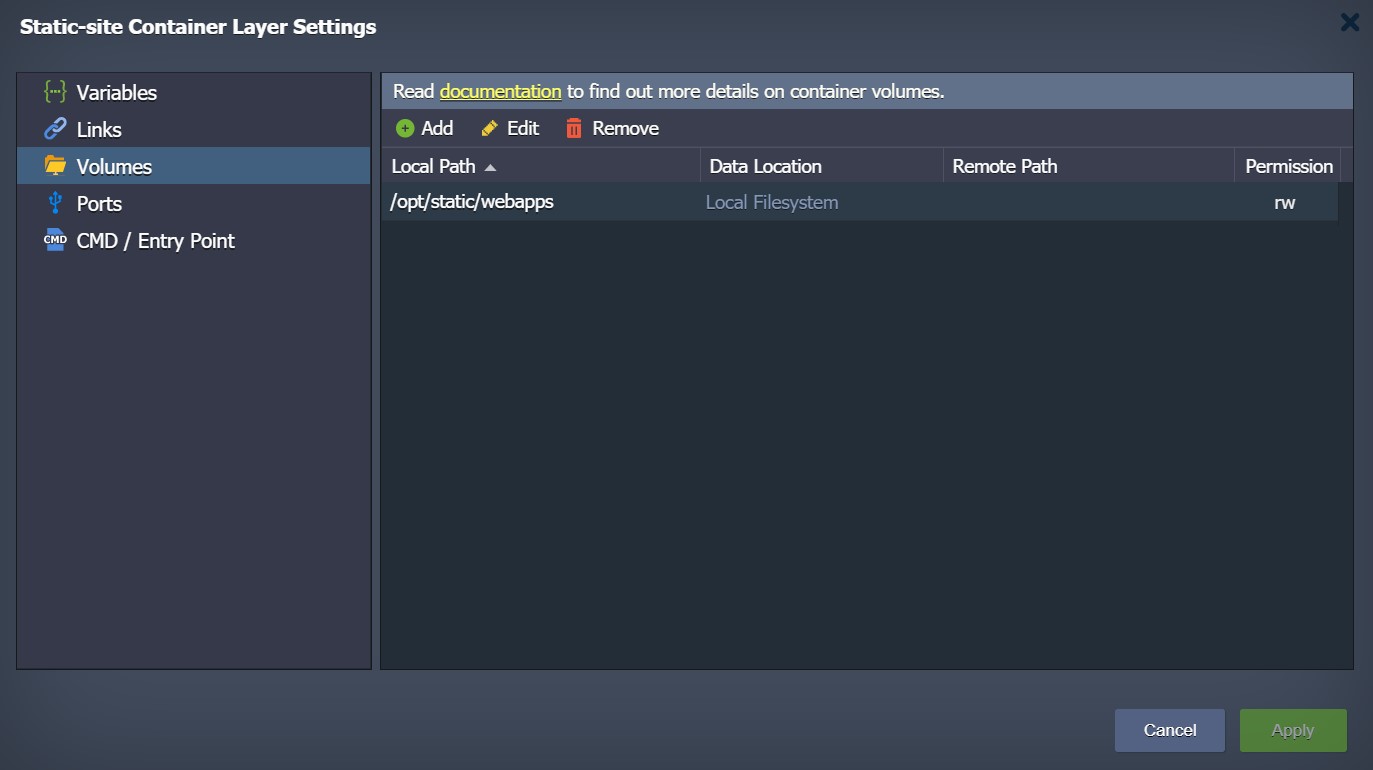Open the Ports section
The image size is (1373, 770).
(99, 203)
